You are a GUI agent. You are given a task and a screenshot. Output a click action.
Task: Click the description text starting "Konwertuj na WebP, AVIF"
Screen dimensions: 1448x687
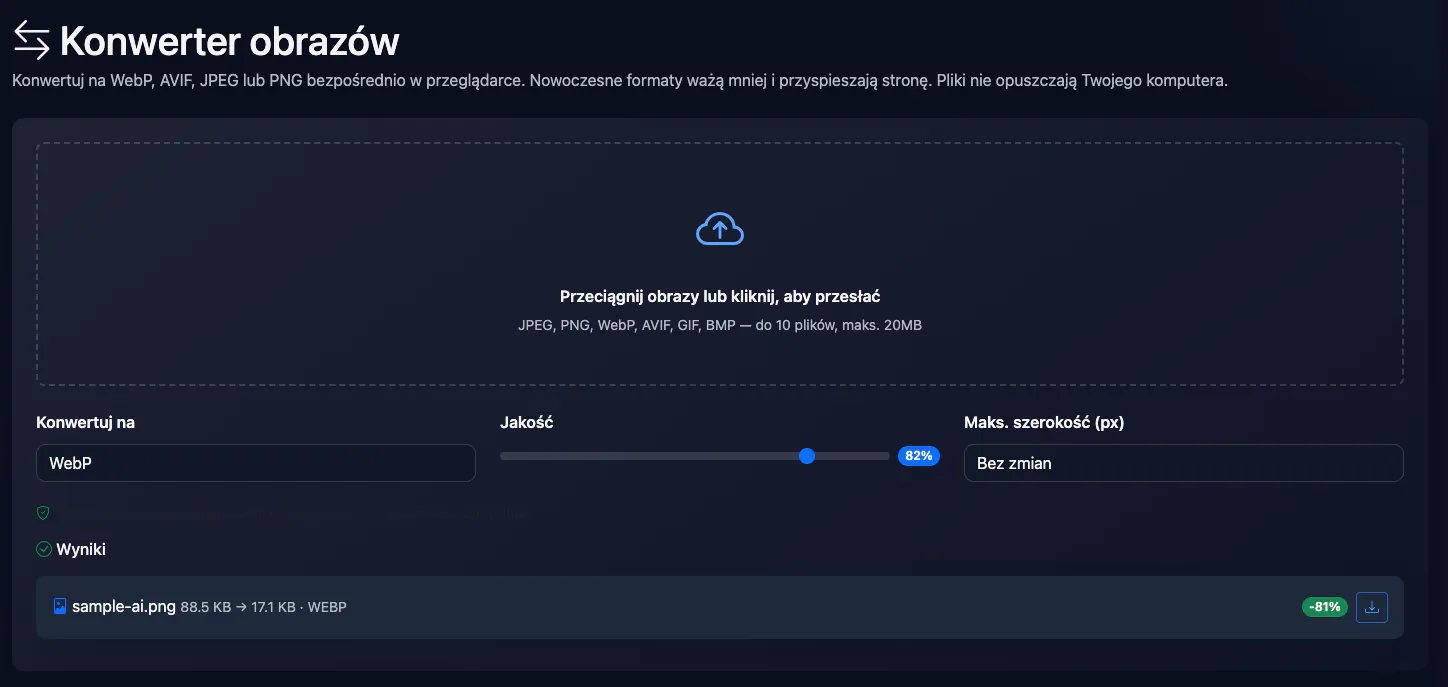point(620,80)
